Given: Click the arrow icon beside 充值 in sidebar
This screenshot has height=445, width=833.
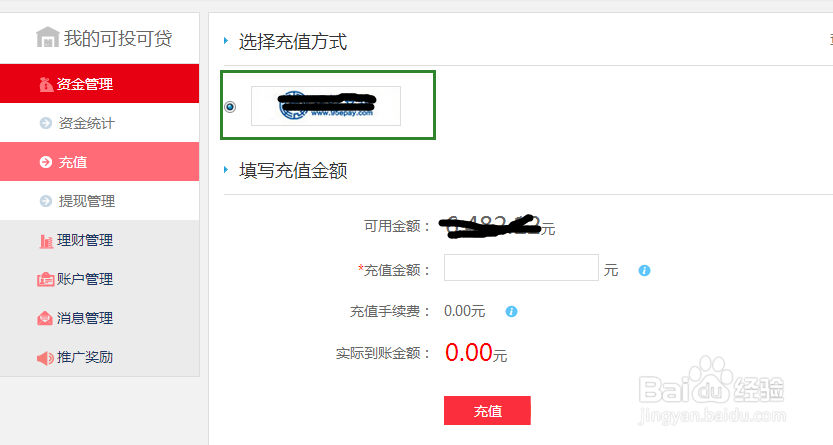Looking at the screenshot, I should click(46, 162).
